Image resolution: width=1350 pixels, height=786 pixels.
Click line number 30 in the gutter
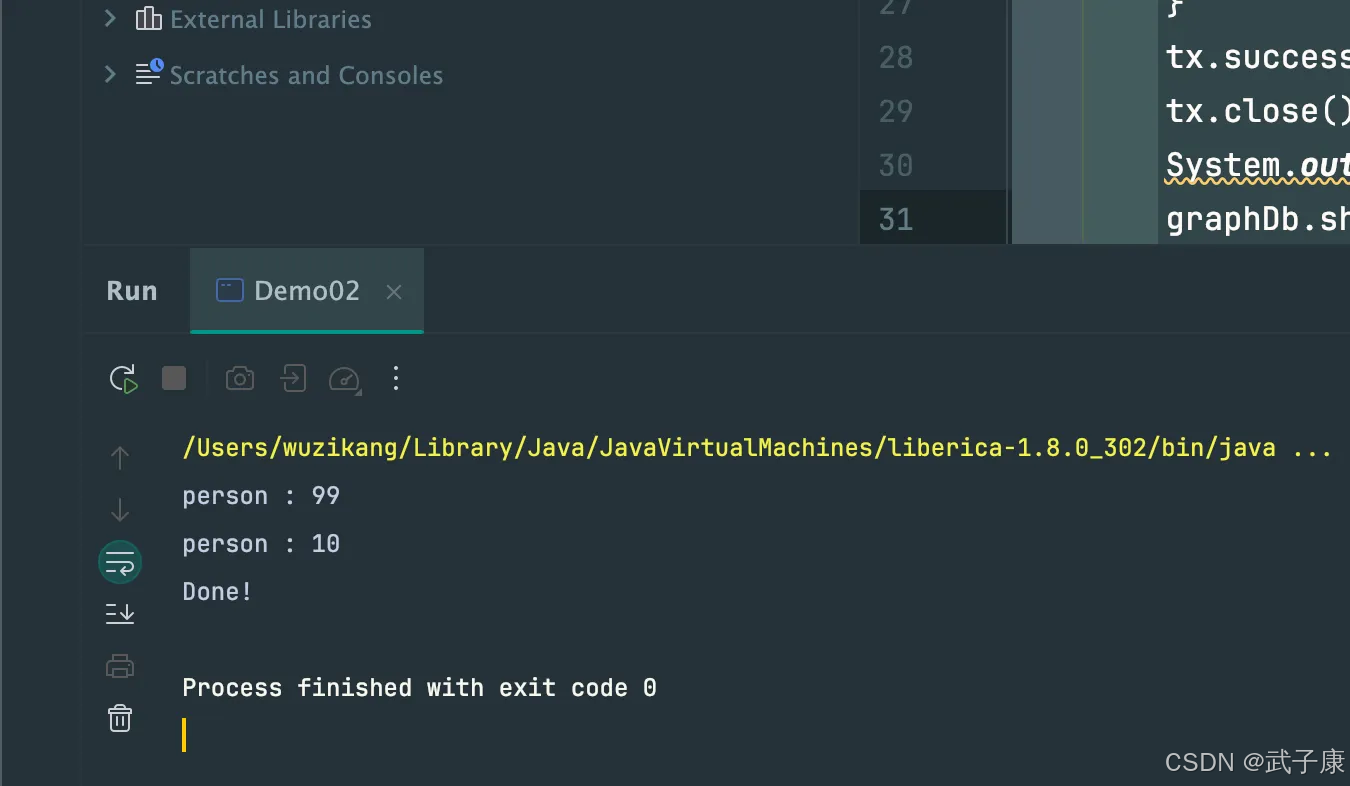[x=895, y=165]
